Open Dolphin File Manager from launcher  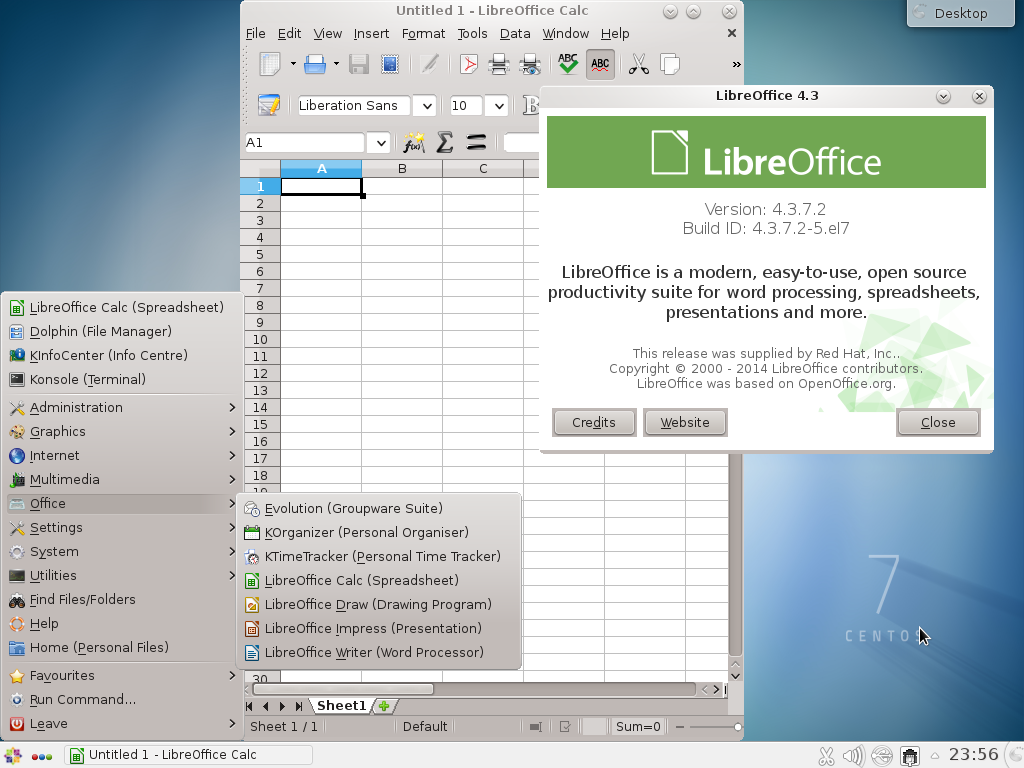coord(123,332)
